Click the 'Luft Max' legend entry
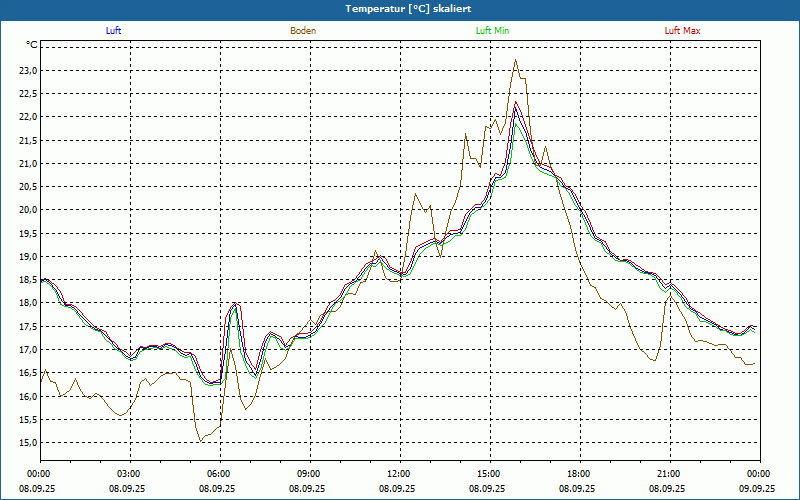Viewport: 800px width, 500px height. [683, 31]
